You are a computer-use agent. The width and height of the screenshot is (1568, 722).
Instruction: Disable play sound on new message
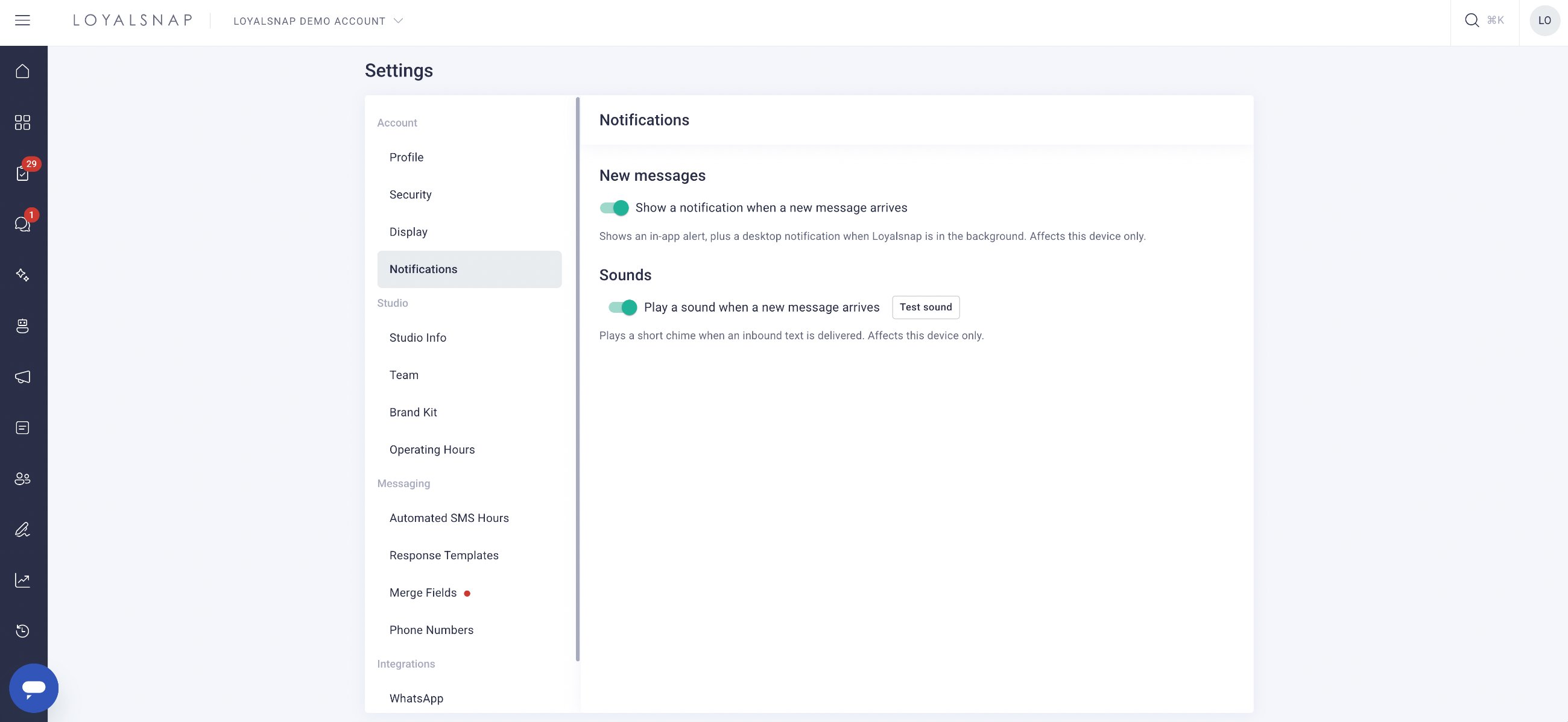click(x=623, y=307)
